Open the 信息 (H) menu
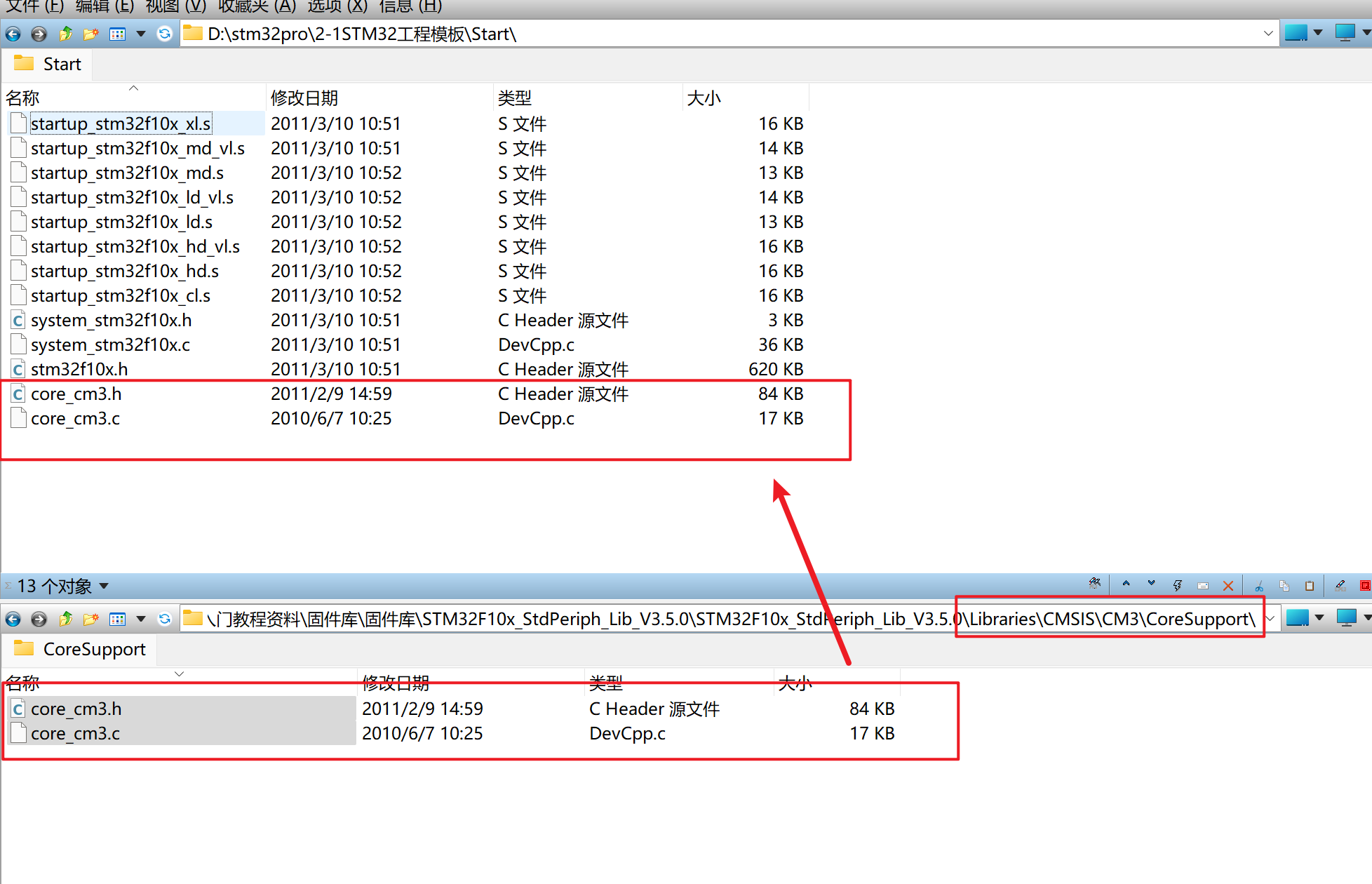1372x884 pixels. point(410,6)
